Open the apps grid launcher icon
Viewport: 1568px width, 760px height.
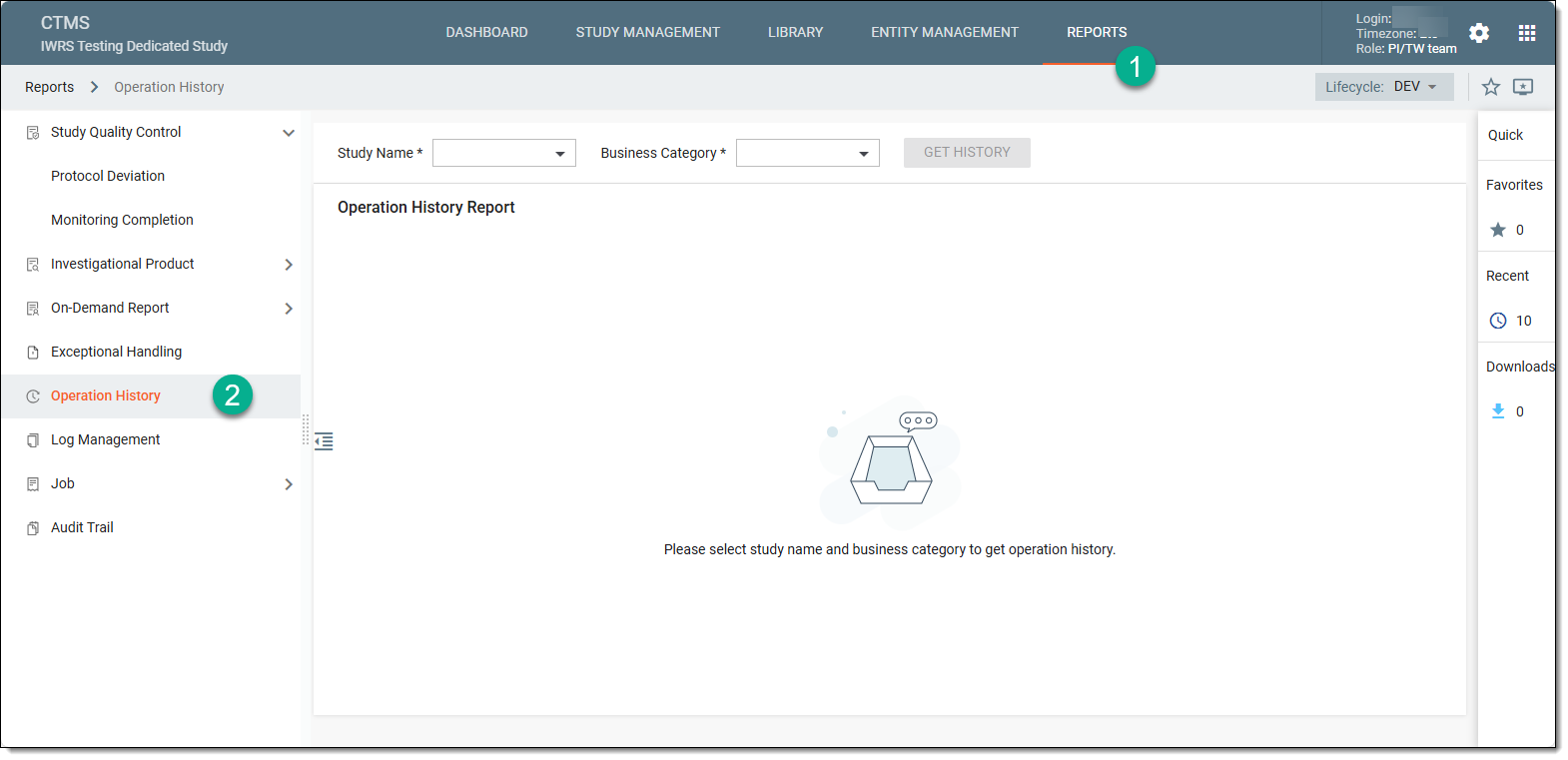(1527, 33)
